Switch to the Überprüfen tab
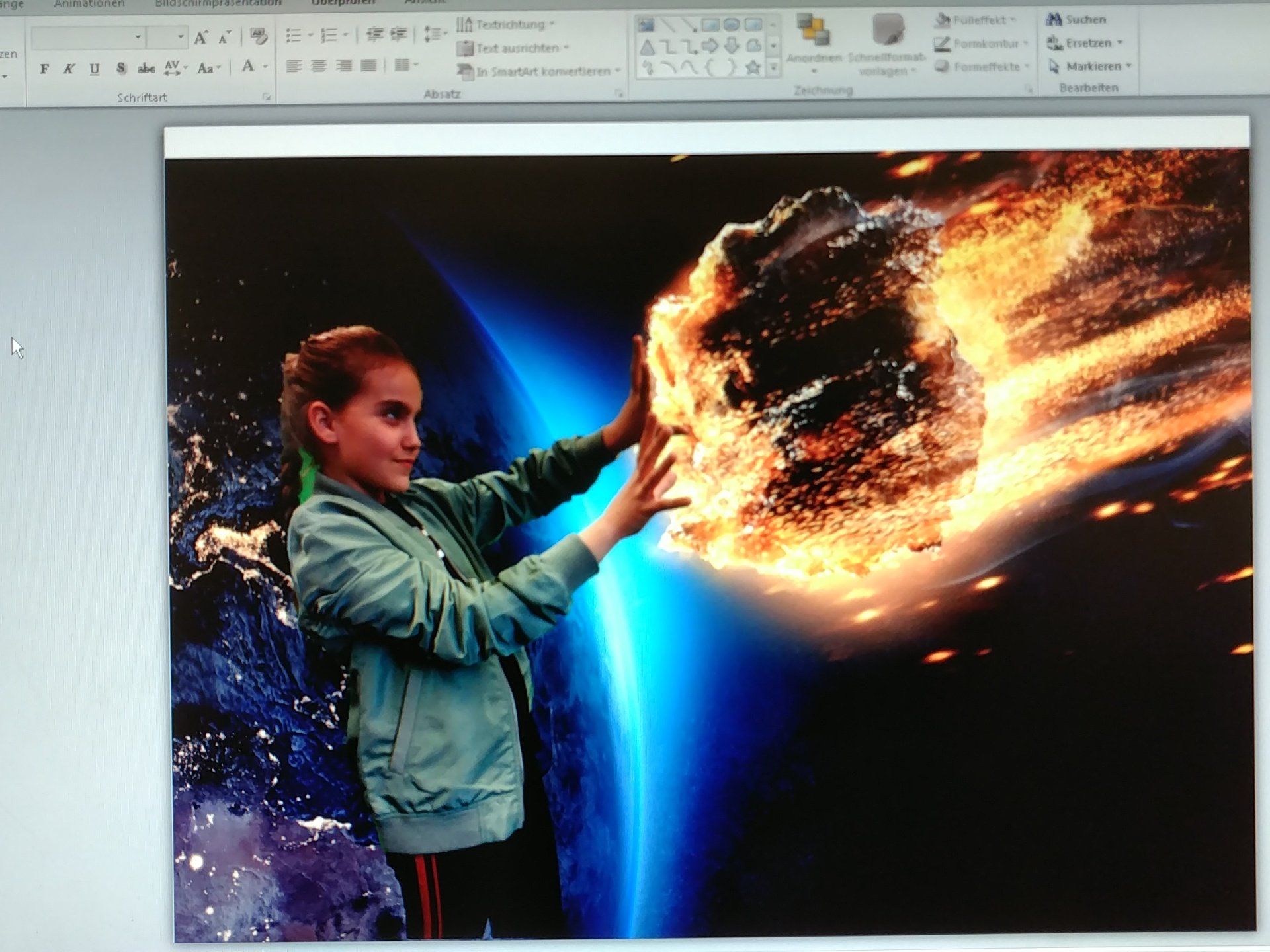 coord(343,3)
